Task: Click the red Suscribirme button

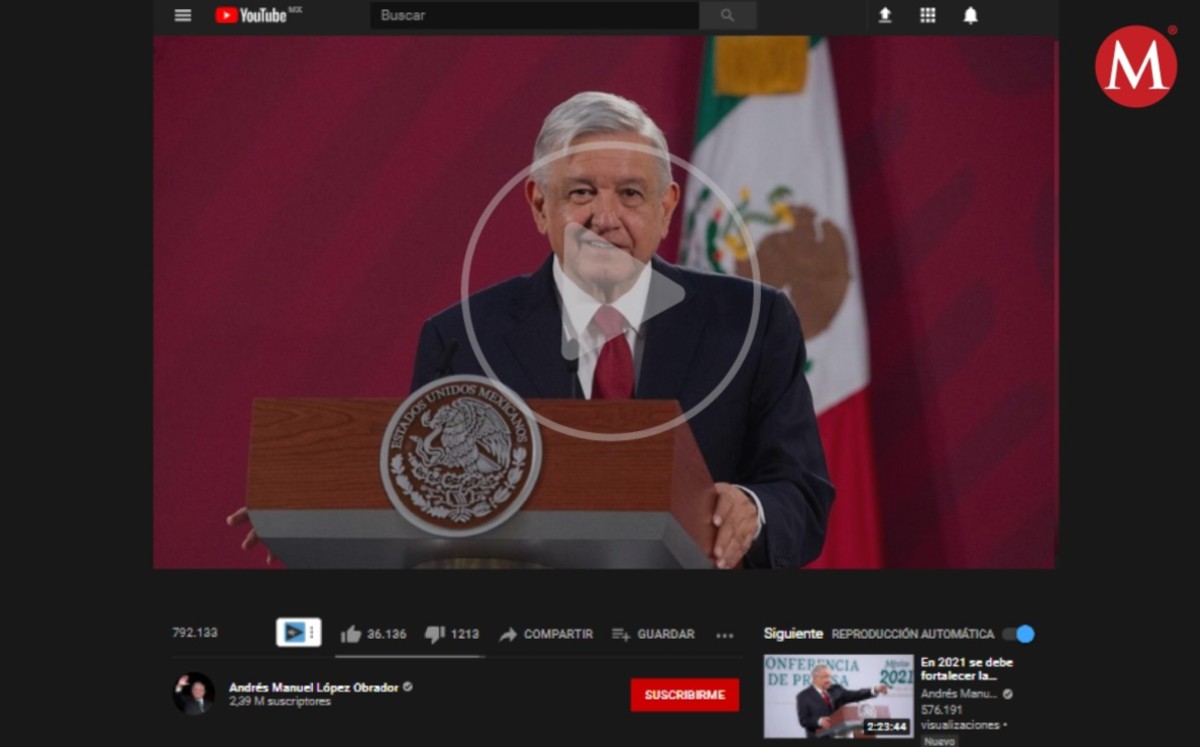Action: click(x=684, y=695)
